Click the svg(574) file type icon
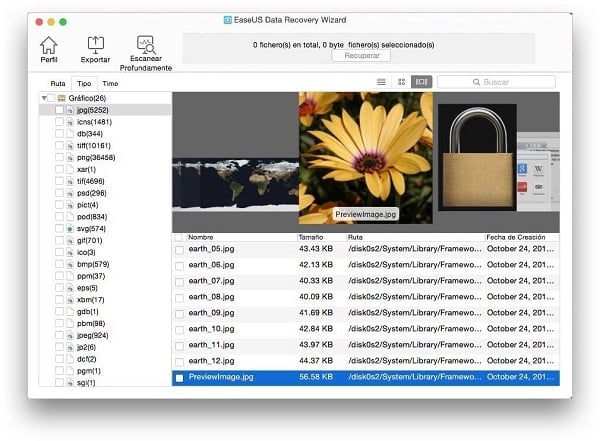 (70, 229)
